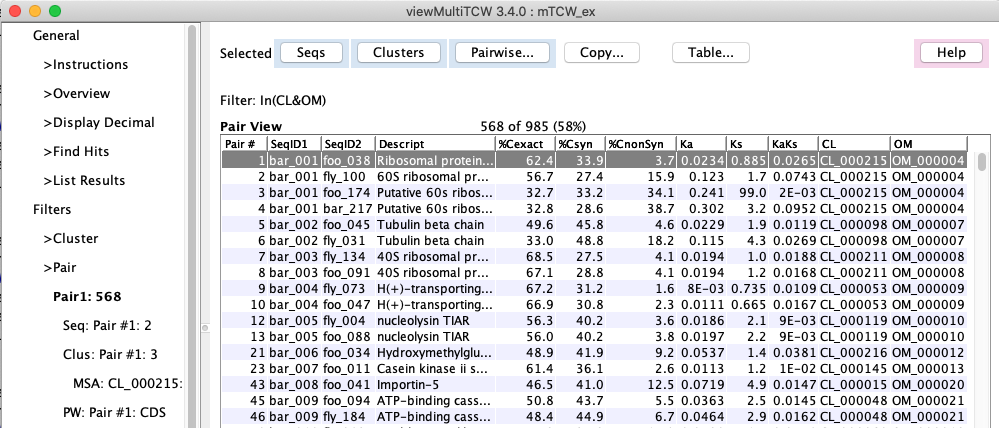This screenshot has width=999, height=428.
Task: Go to Find Hits
Action: (76, 152)
